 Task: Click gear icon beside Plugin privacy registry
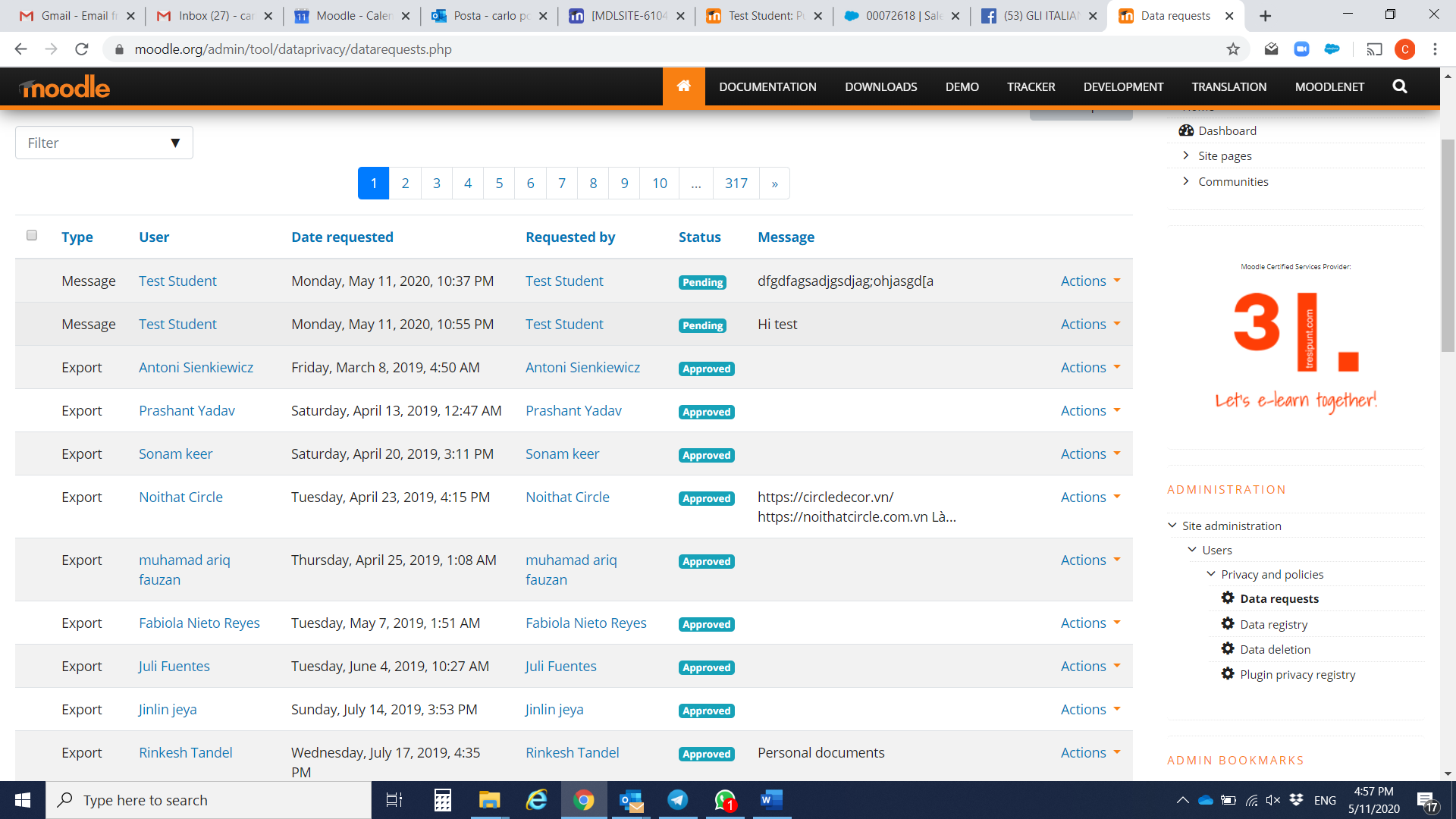coord(1228,673)
